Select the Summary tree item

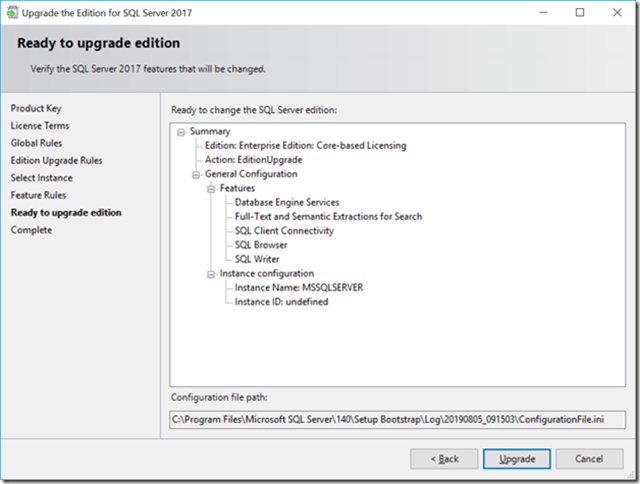click(x=210, y=131)
